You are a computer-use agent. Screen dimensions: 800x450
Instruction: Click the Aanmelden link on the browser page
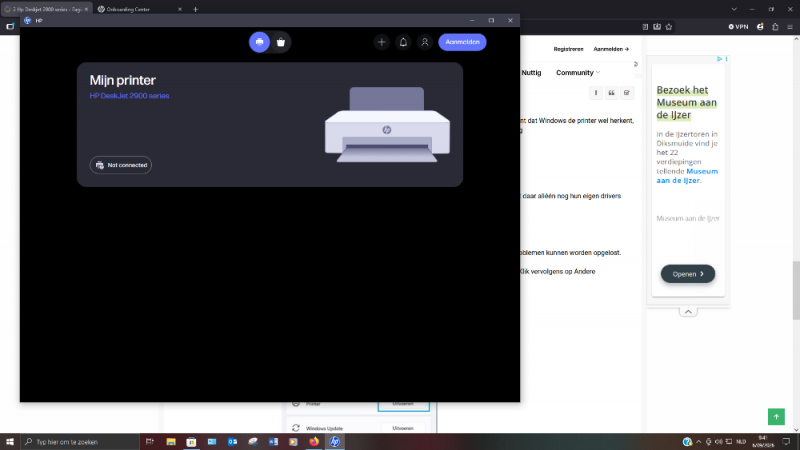(x=611, y=49)
